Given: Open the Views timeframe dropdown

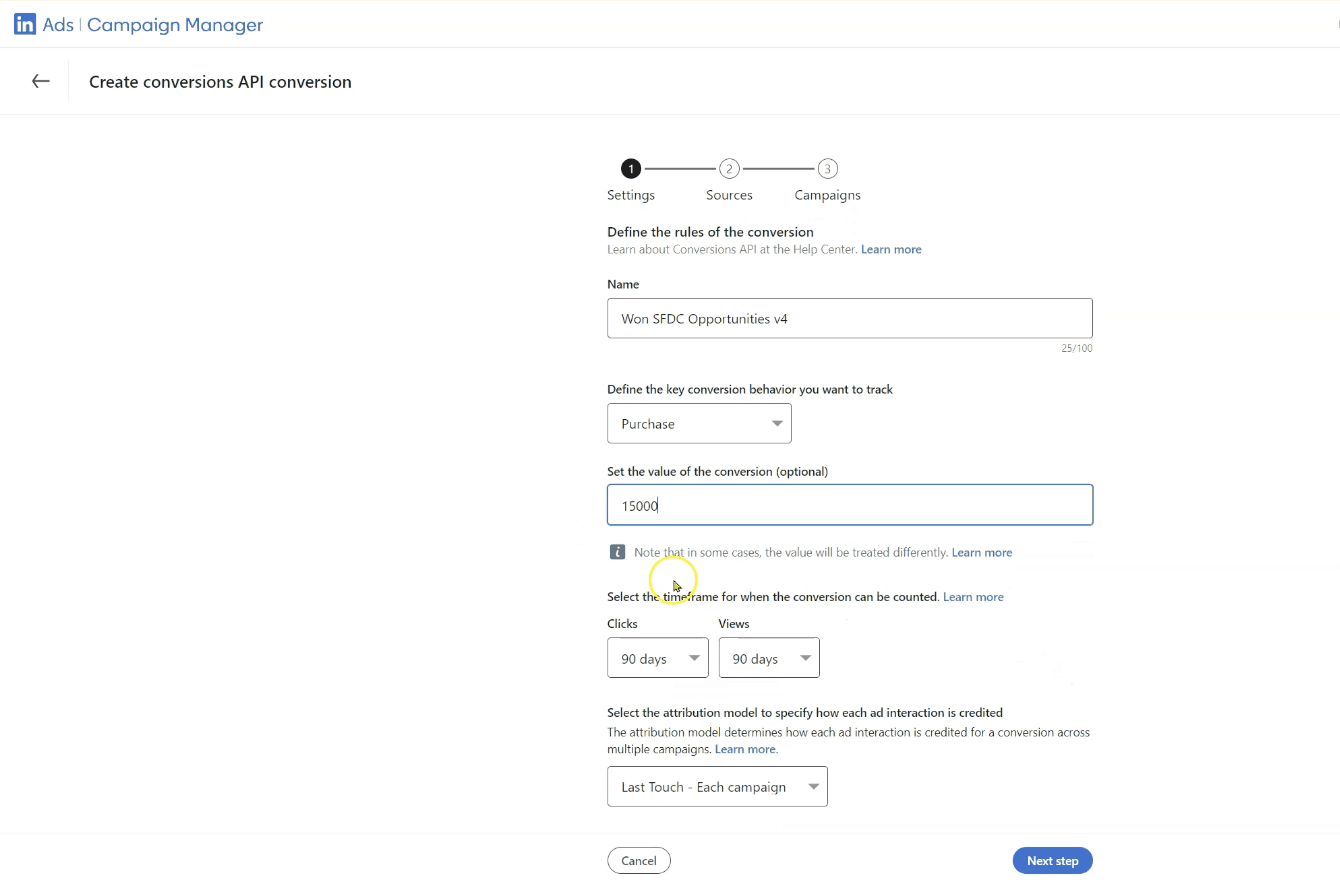Looking at the screenshot, I should [x=768, y=657].
